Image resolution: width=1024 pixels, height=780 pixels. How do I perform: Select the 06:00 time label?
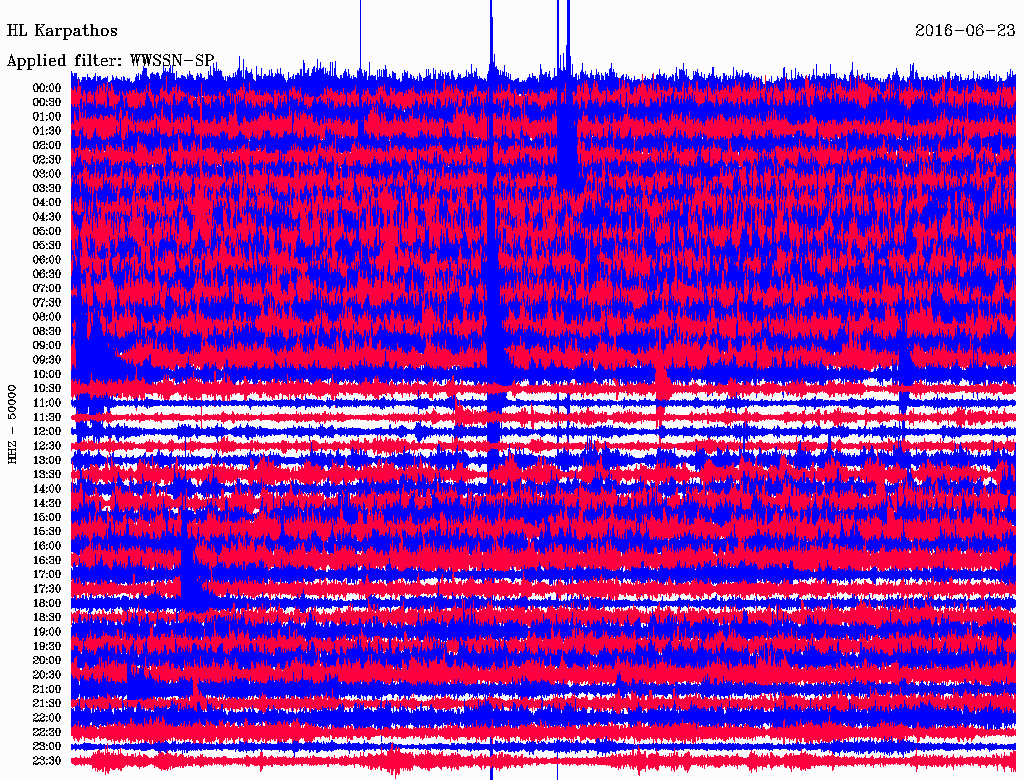47,259
